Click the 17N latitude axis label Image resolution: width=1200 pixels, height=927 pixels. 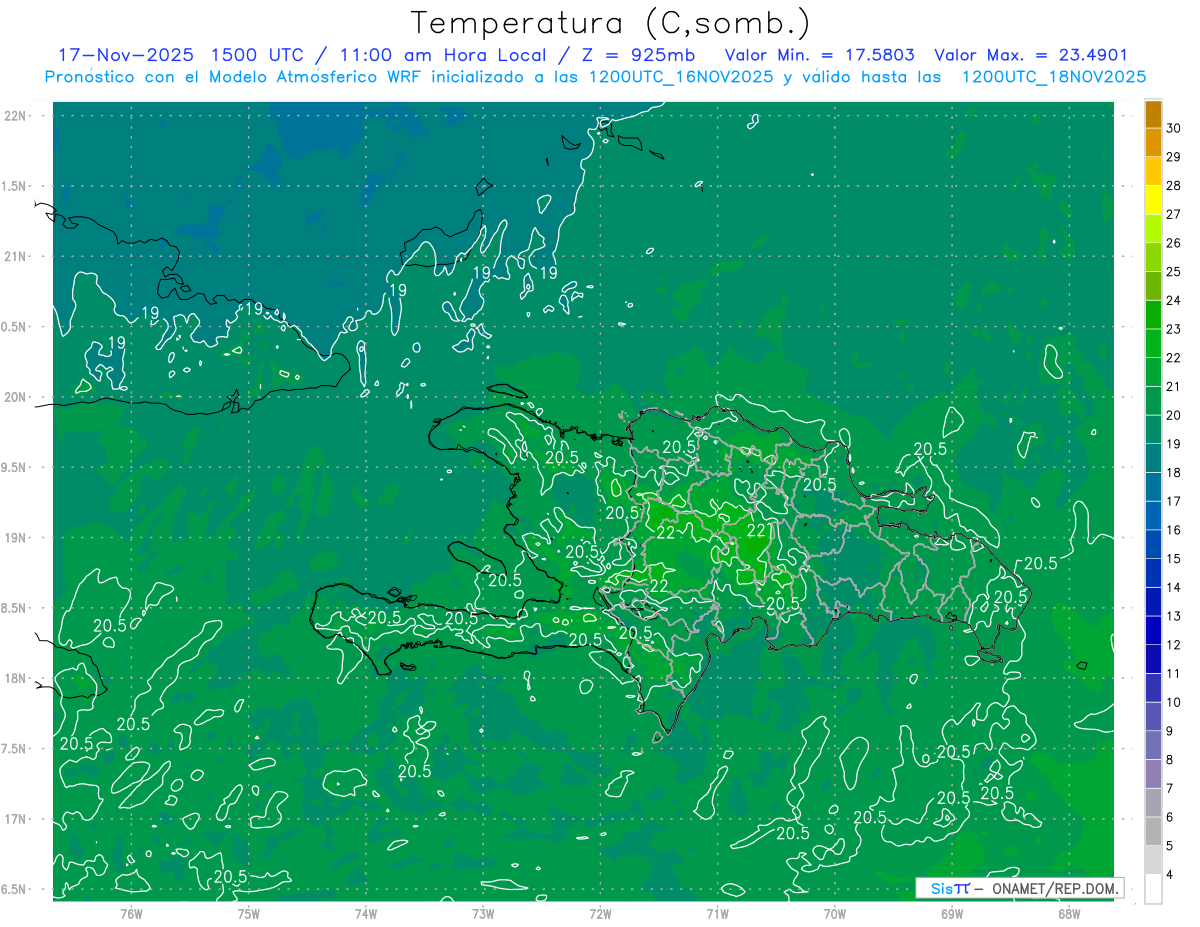tap(16, 819)
